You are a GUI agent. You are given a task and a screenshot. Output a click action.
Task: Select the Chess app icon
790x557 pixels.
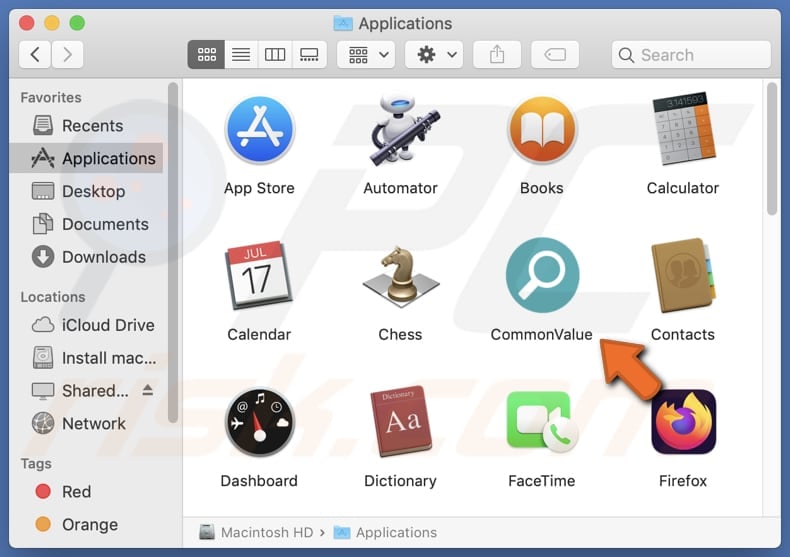point(401,276)
